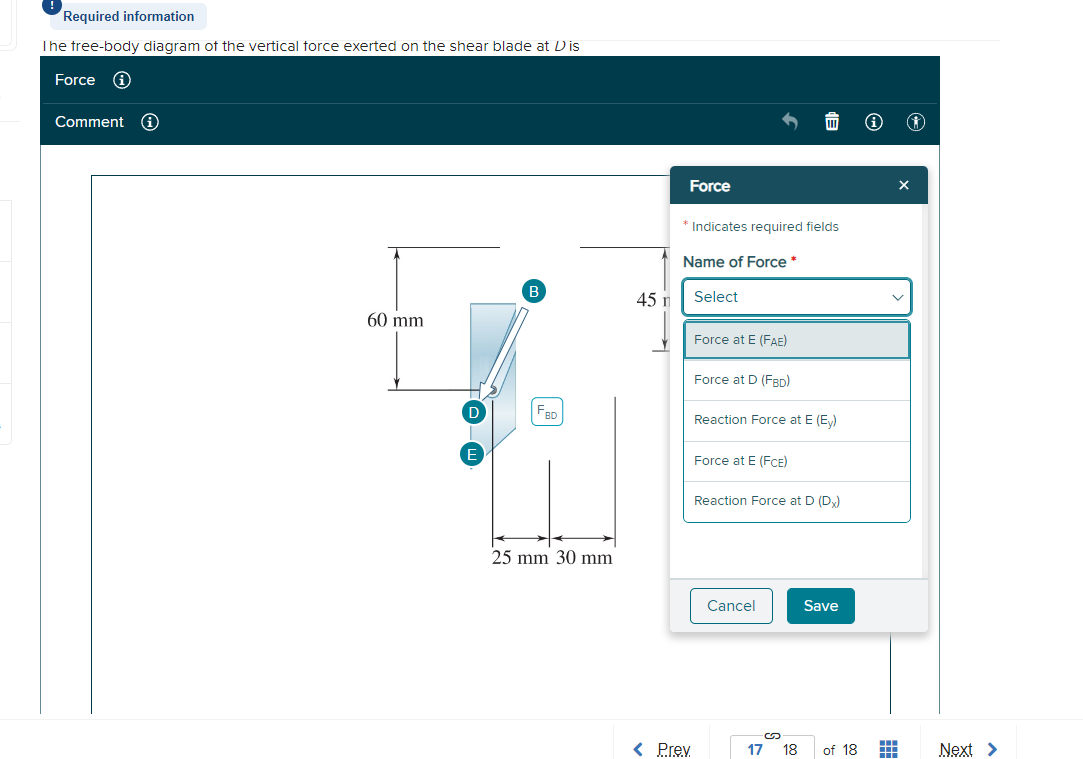The image size is (1083, 759).
Task: Click the page number input showing 17
Action: 756,748
